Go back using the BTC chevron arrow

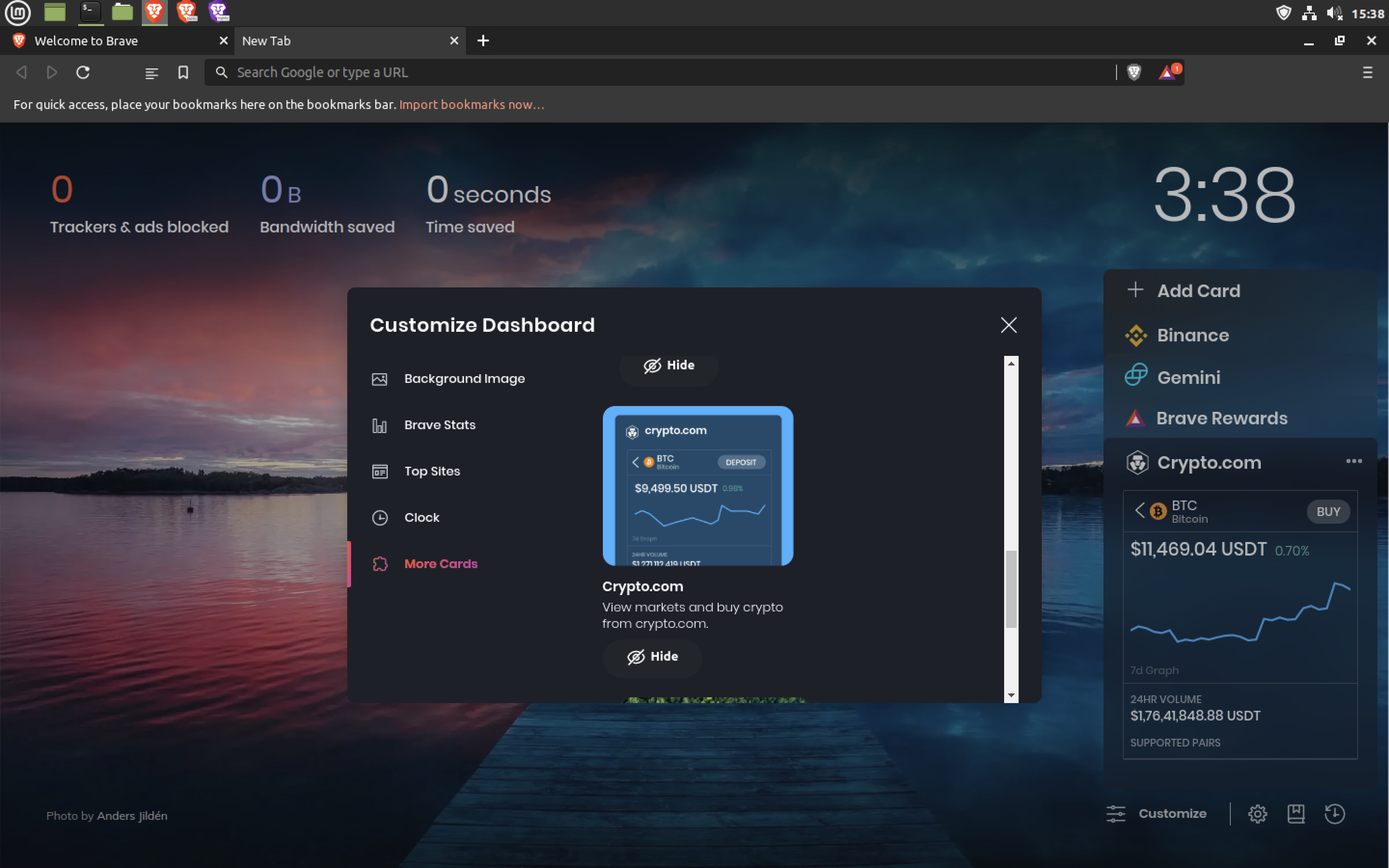click(1140, 510)
